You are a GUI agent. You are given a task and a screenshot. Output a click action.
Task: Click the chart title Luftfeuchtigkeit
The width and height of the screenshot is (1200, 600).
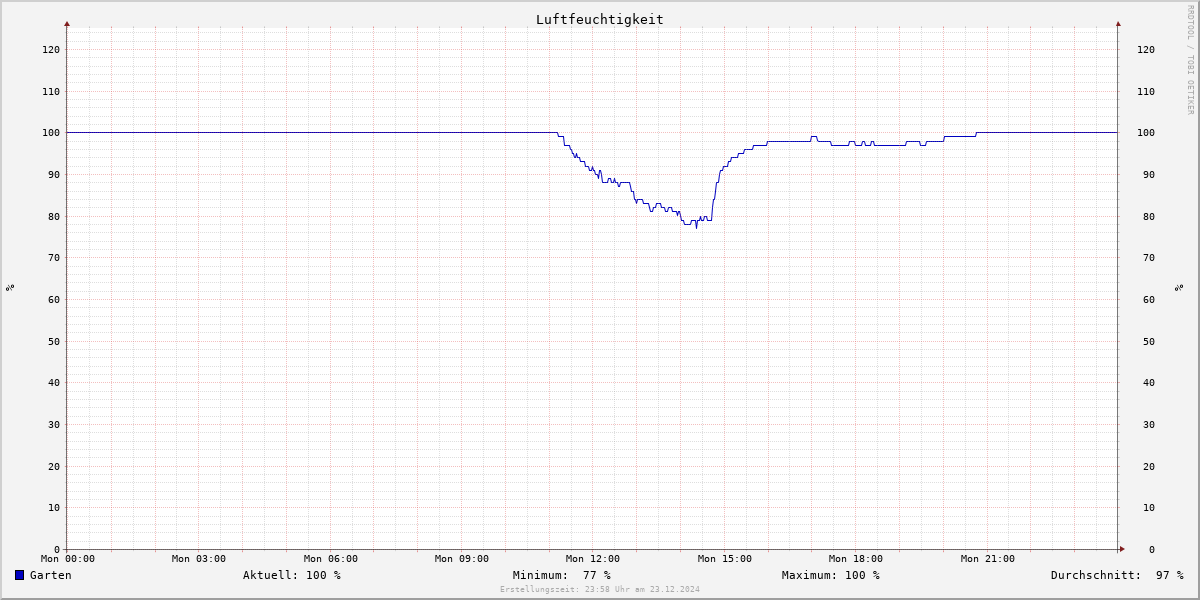(x=599, y=19)
